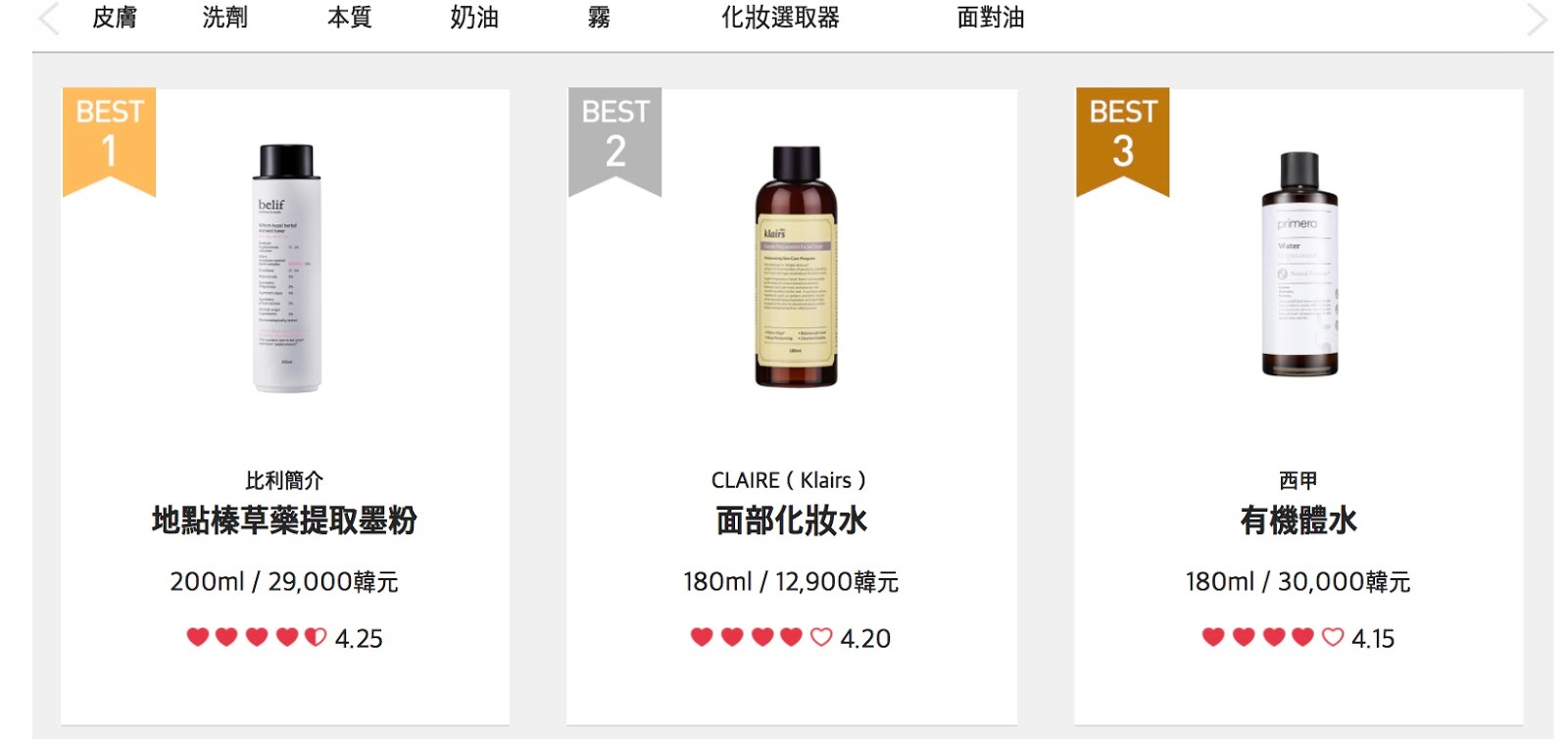The image size is (1568, 739).
Task: Click the 面部化妝水 product title
Action: click(x=792, y=520)
